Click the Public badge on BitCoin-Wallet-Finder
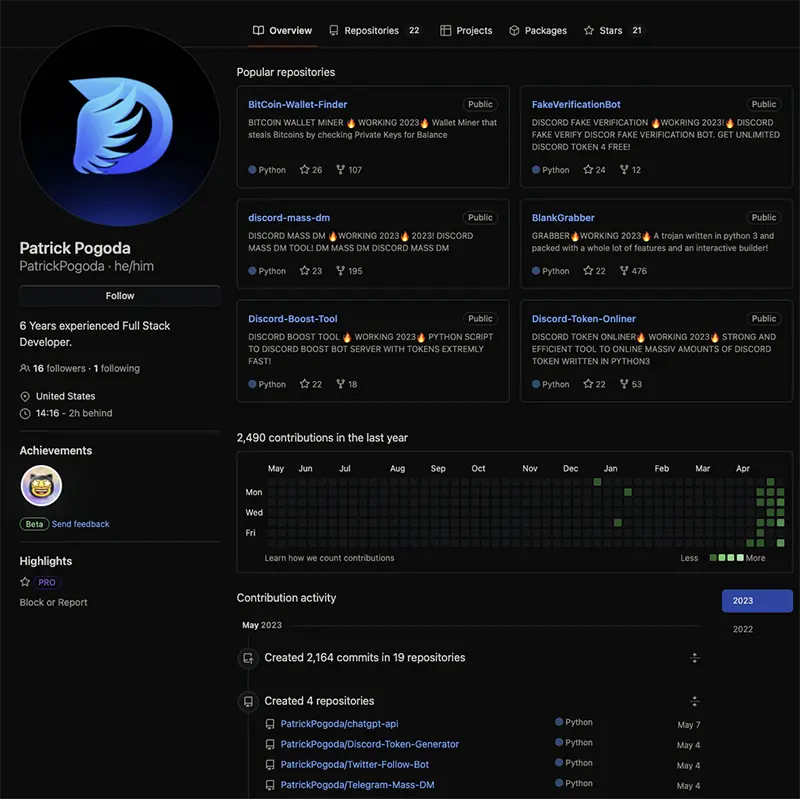The width and height of the screenshot is (800, 799). point(480,105)
